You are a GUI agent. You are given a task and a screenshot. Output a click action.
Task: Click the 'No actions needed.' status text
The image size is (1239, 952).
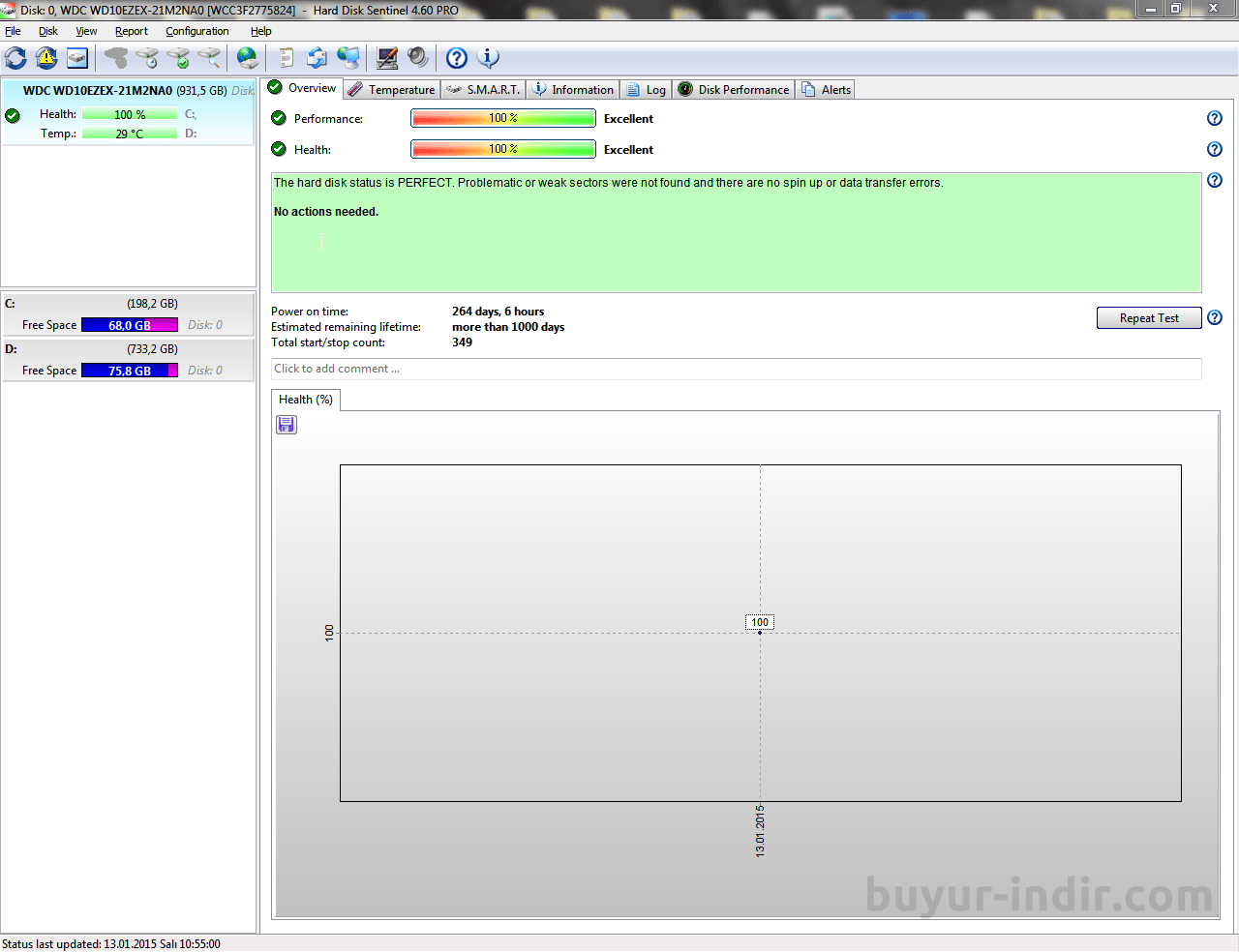point(326,212)
